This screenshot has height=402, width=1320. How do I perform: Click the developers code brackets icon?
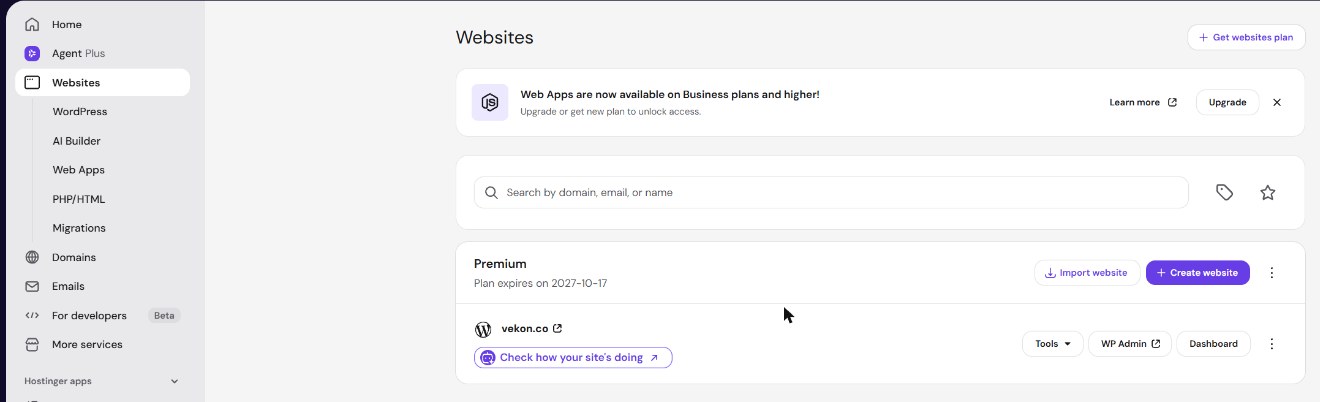[x=32, y=315]
